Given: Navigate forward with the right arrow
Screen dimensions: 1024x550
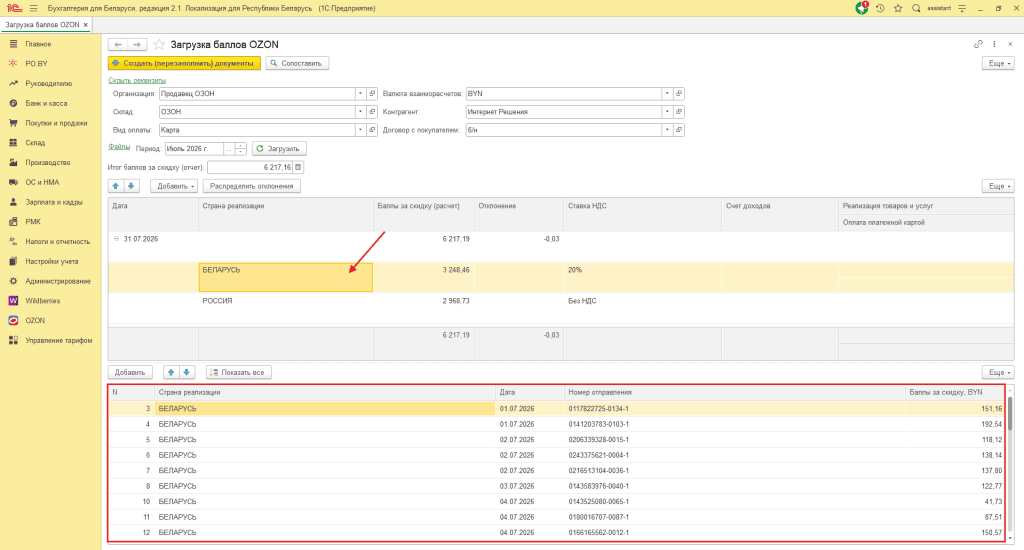Looking at the screenshot, I should (136, 44).
